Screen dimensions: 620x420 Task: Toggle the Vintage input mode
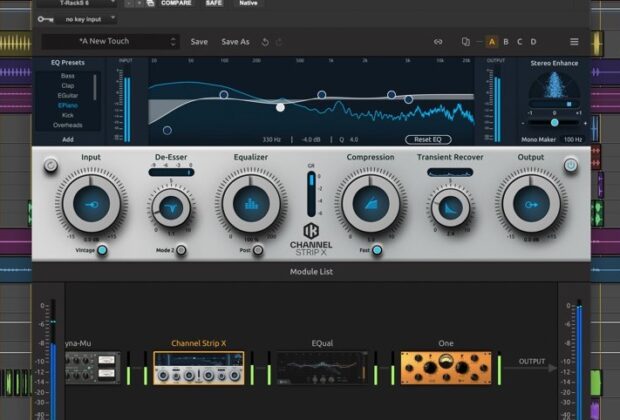click(102, 250)
